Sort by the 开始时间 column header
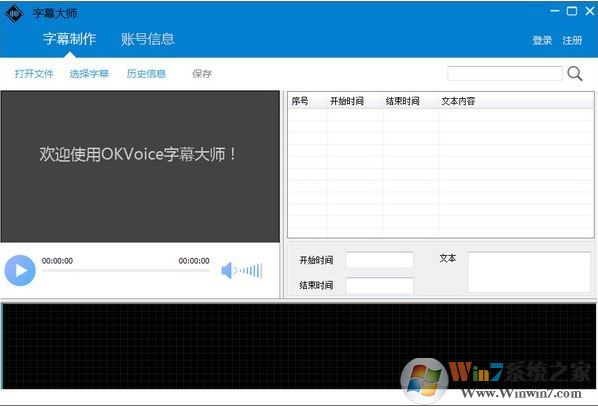The width and height of the screenshot is (598, 407). [355, 101]
